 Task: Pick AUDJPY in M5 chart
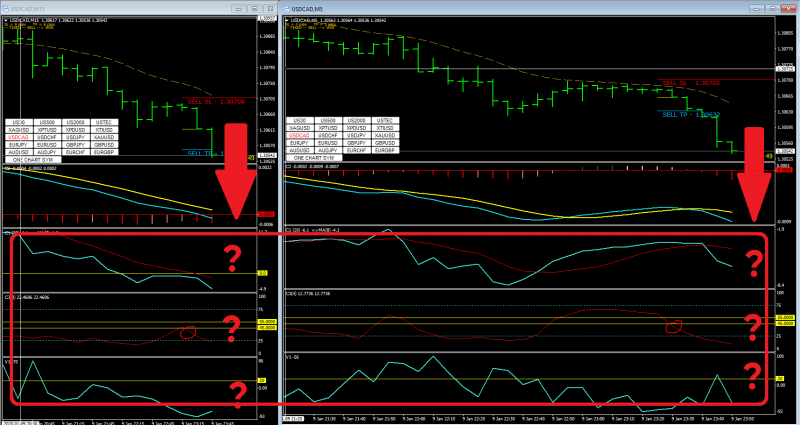click(x=329, y=150)
